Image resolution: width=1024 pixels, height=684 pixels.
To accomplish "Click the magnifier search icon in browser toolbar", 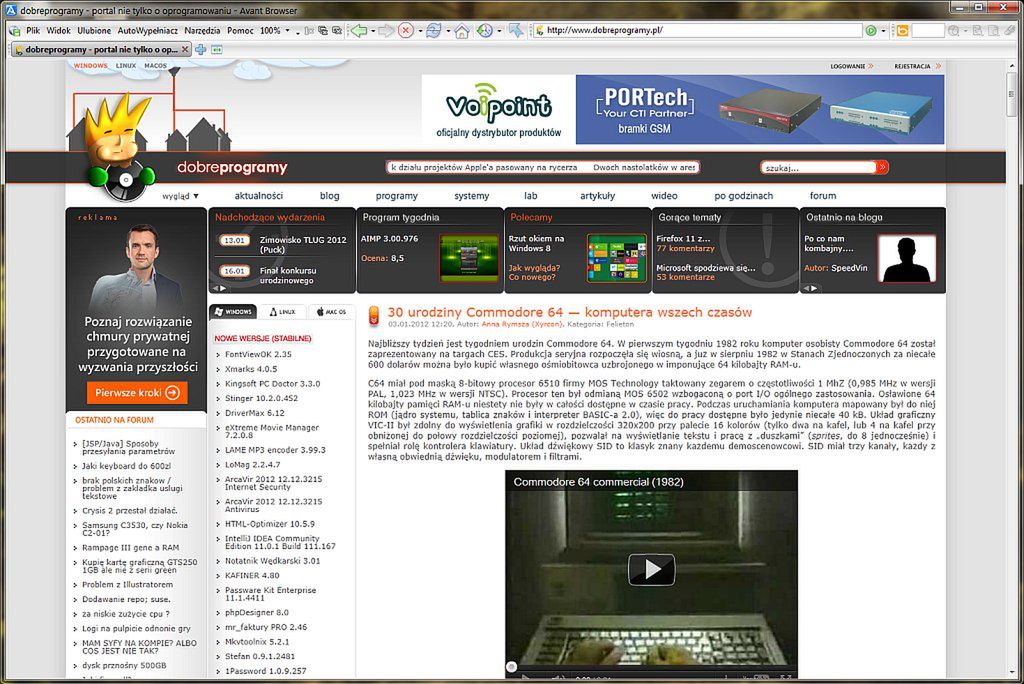I will pos(954,31).
